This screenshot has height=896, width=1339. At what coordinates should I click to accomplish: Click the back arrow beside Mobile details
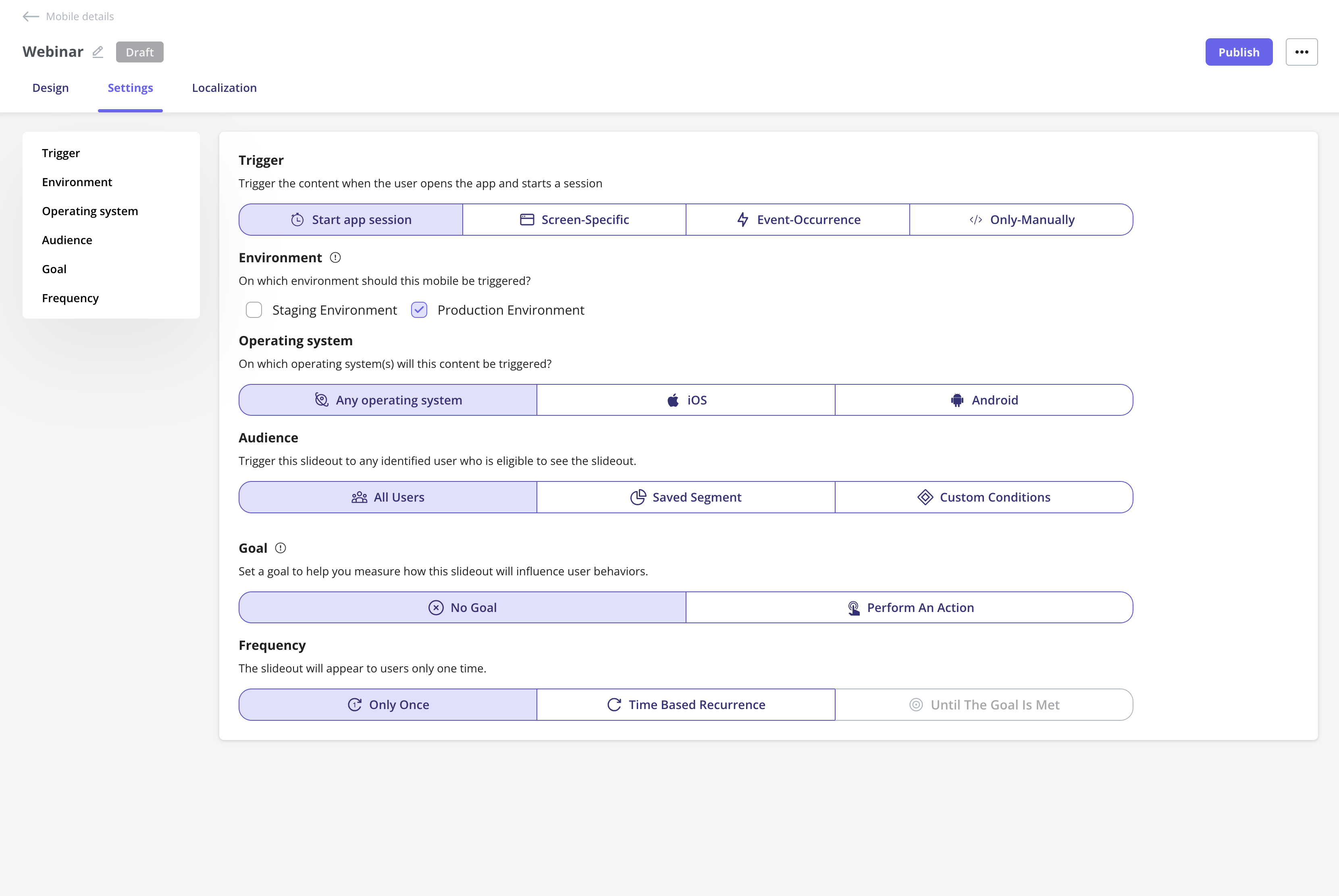click(31, 17)
